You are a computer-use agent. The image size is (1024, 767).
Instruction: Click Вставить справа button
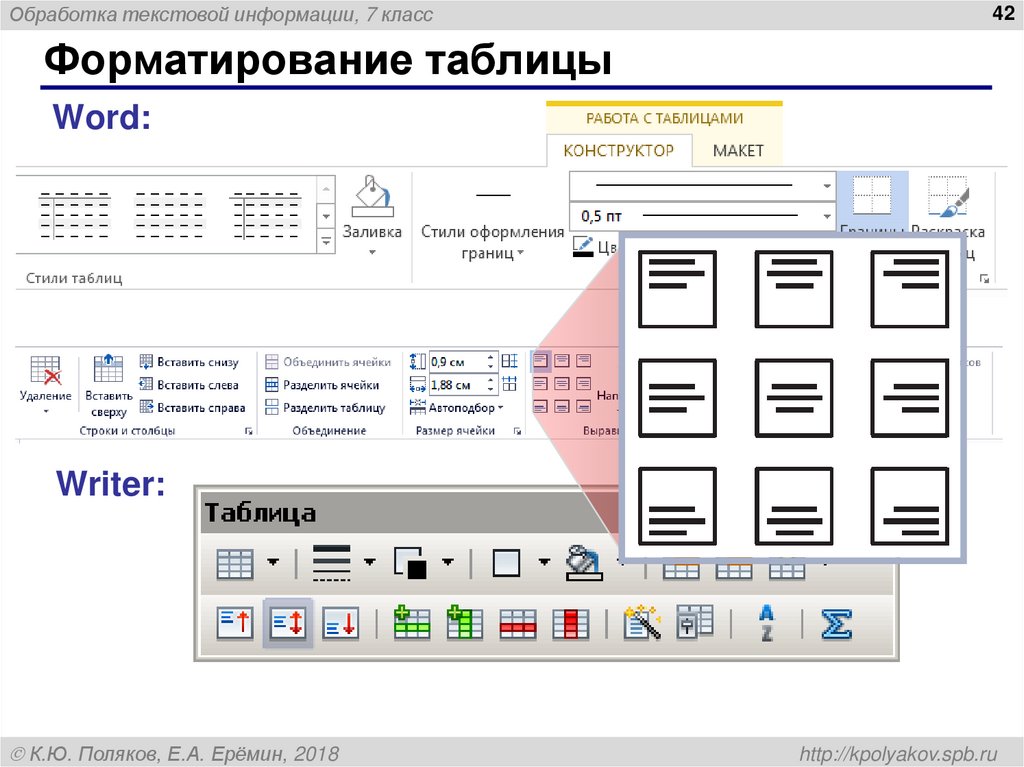point(193,408)
